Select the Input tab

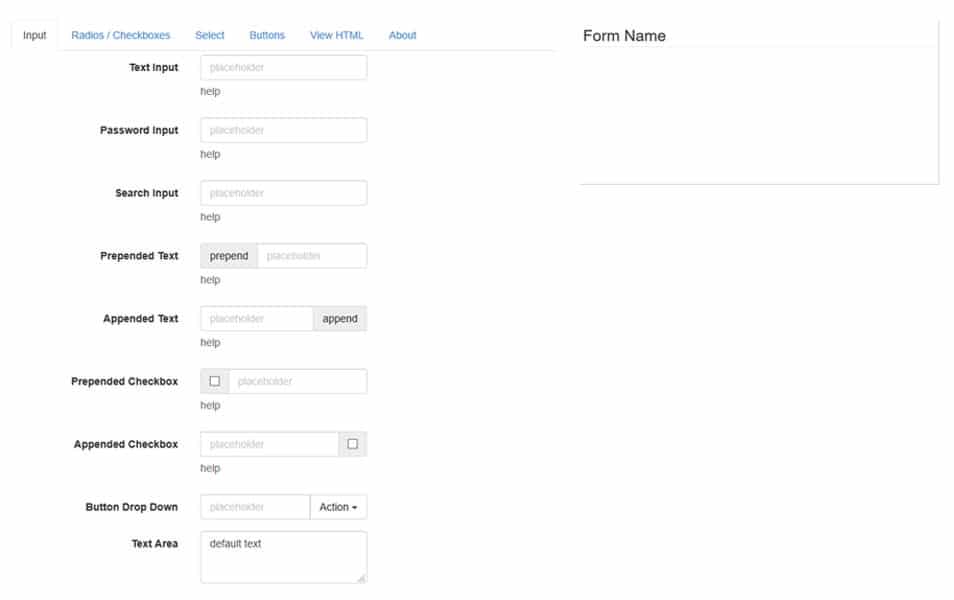coord(34,35)
